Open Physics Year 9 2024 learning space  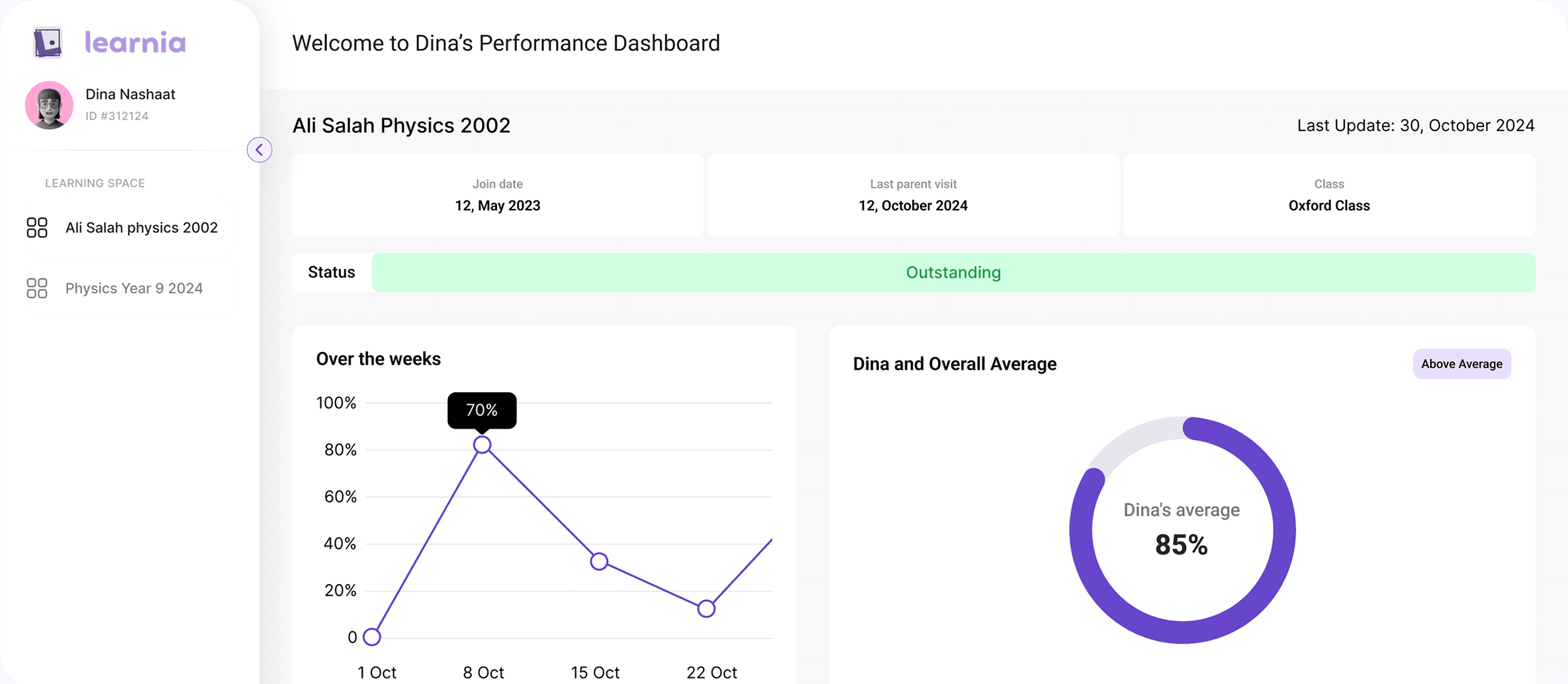click(x=134, y=288)
